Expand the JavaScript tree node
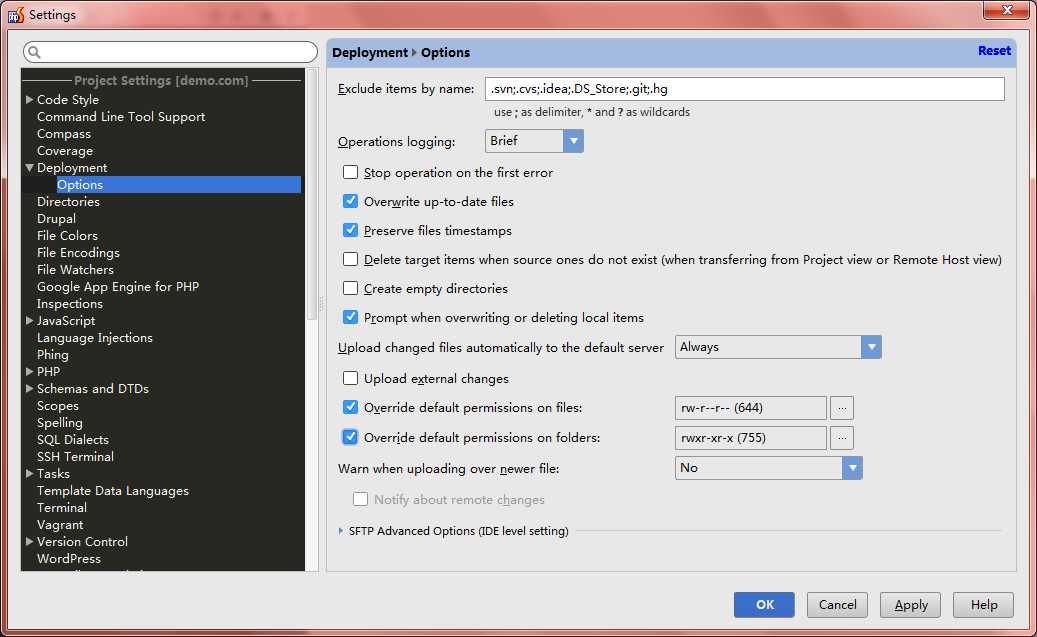Viewport: 1037px width, 637px height. pyautogui.click(x=29, y=320)
